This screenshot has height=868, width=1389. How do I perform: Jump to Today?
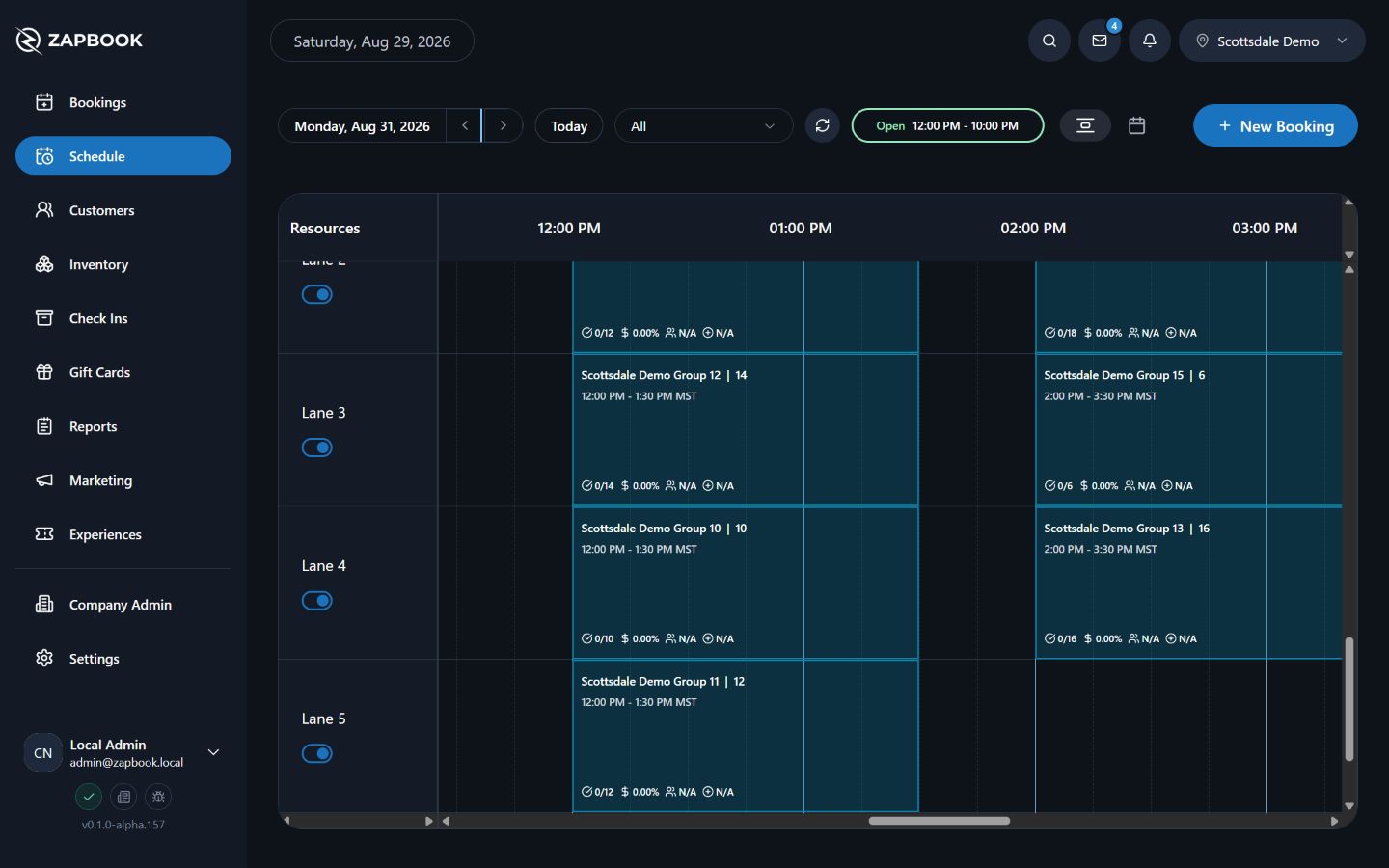[569, 126]
